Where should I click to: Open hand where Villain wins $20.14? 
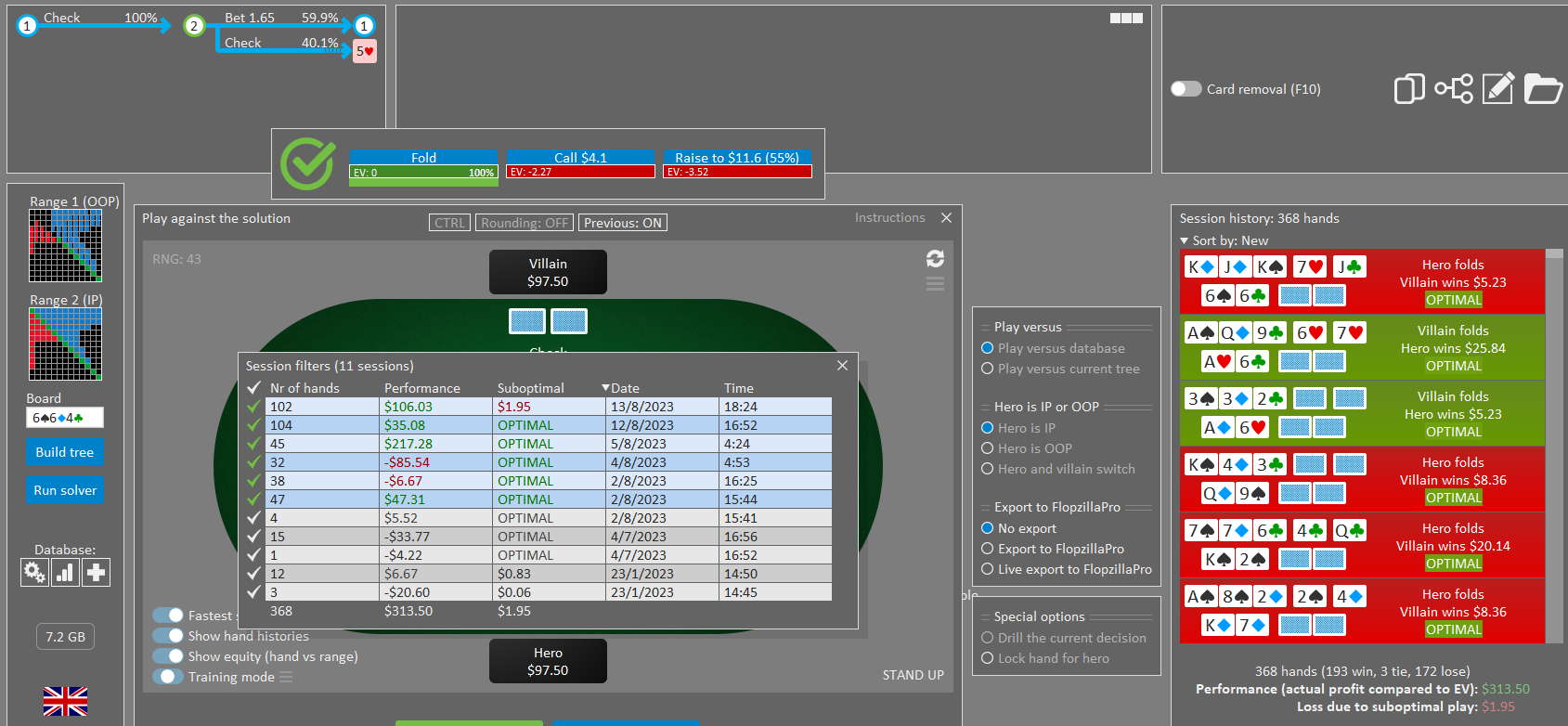click(1362, 545)
